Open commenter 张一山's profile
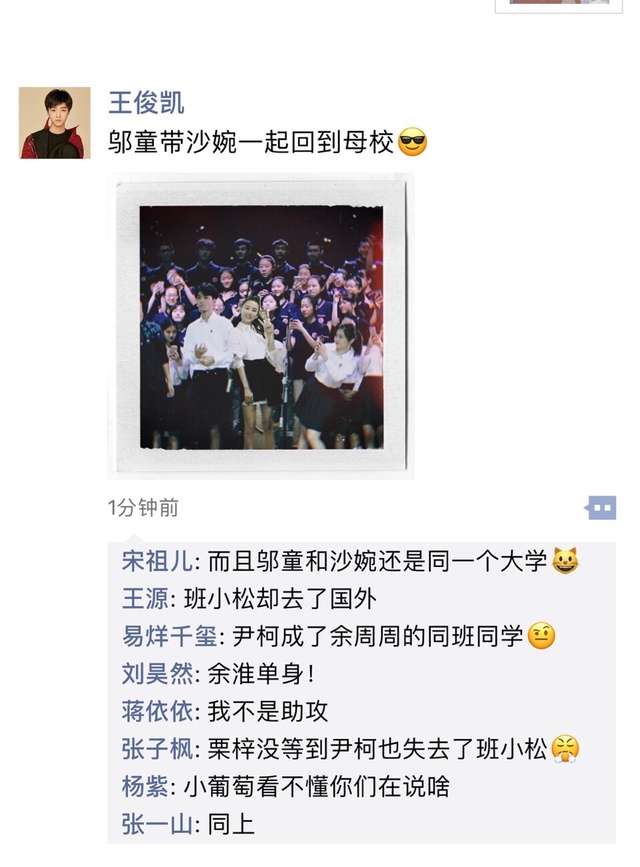Screen dimensions: 640x867 tap(157, 824)
